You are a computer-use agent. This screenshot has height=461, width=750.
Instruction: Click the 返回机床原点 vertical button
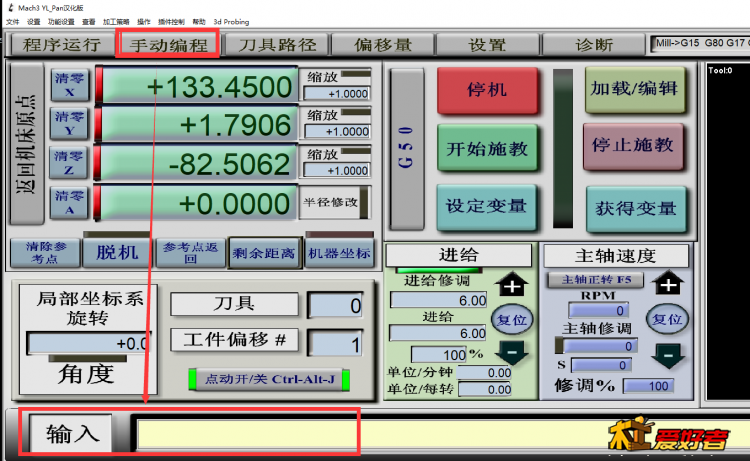coord(27,143)
